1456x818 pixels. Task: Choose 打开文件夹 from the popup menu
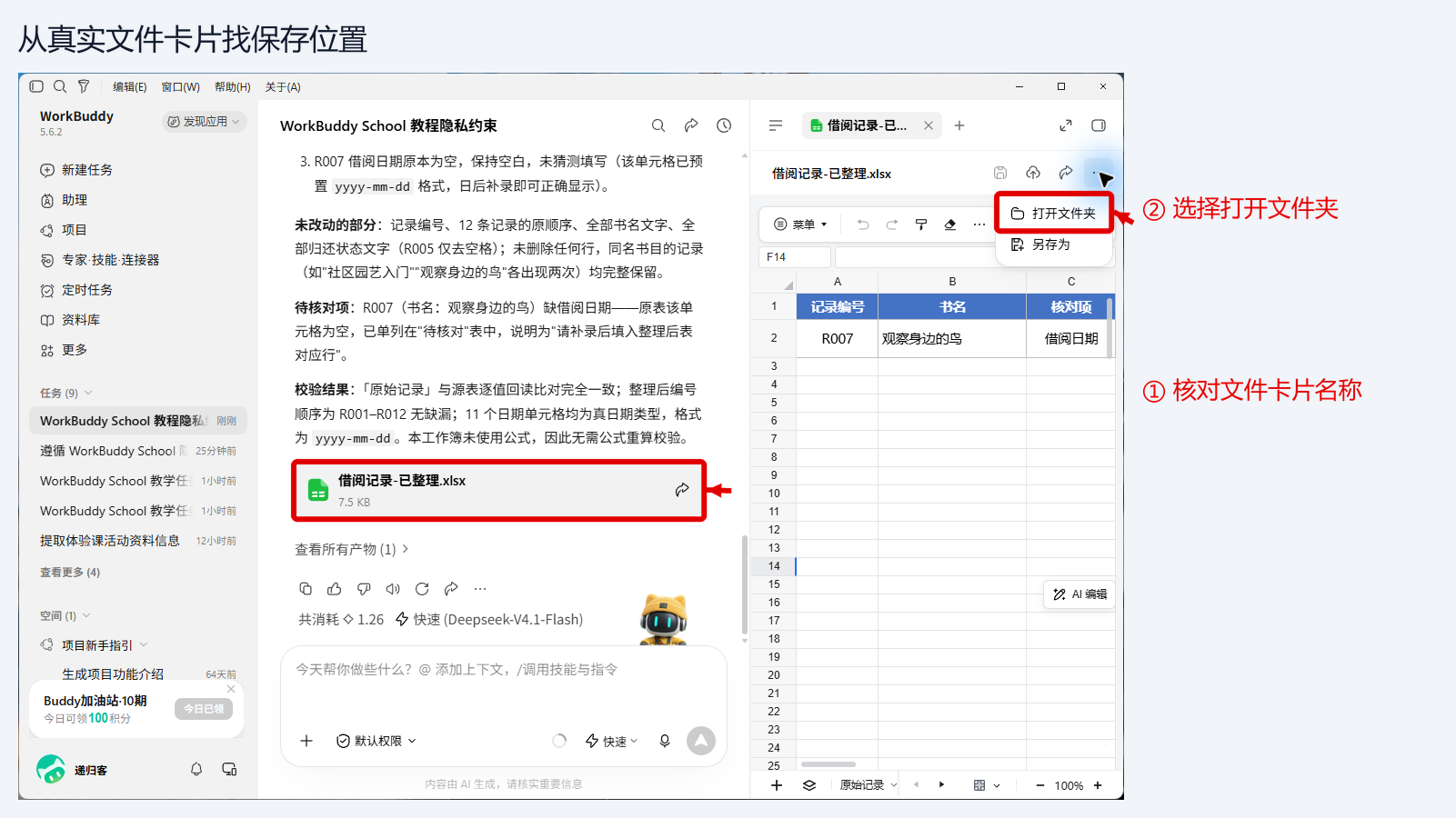[1054, 214]
